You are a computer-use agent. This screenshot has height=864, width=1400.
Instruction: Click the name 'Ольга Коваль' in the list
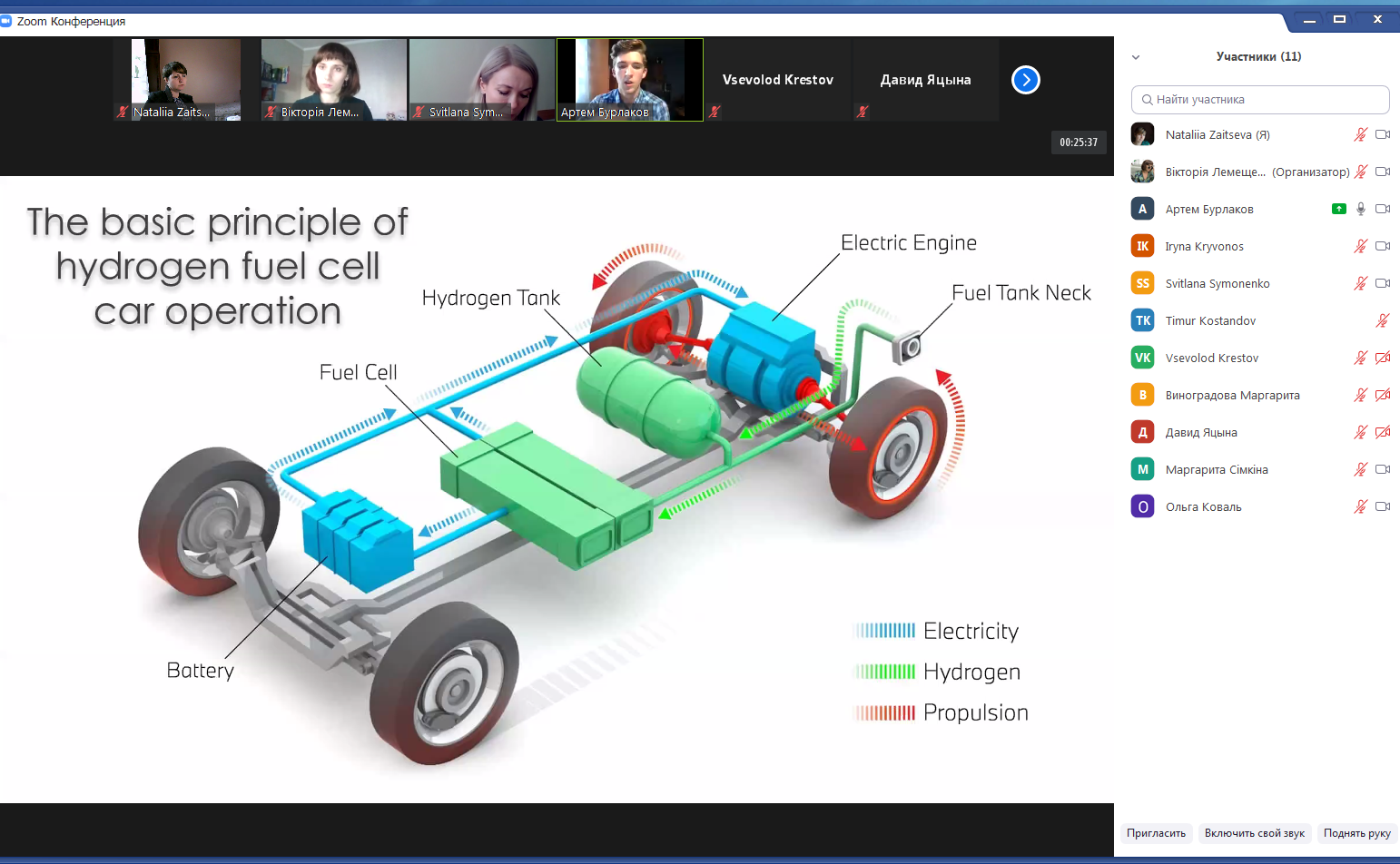coord(1204,507)
